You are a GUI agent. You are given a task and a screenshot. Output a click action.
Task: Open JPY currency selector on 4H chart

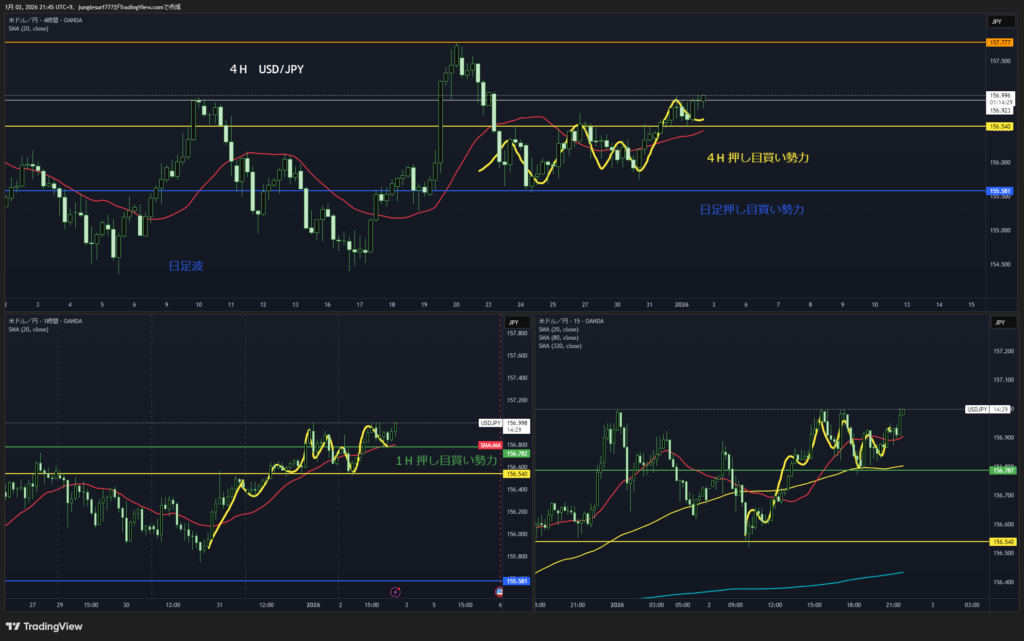pyautogui.click(x=996, y=21)
